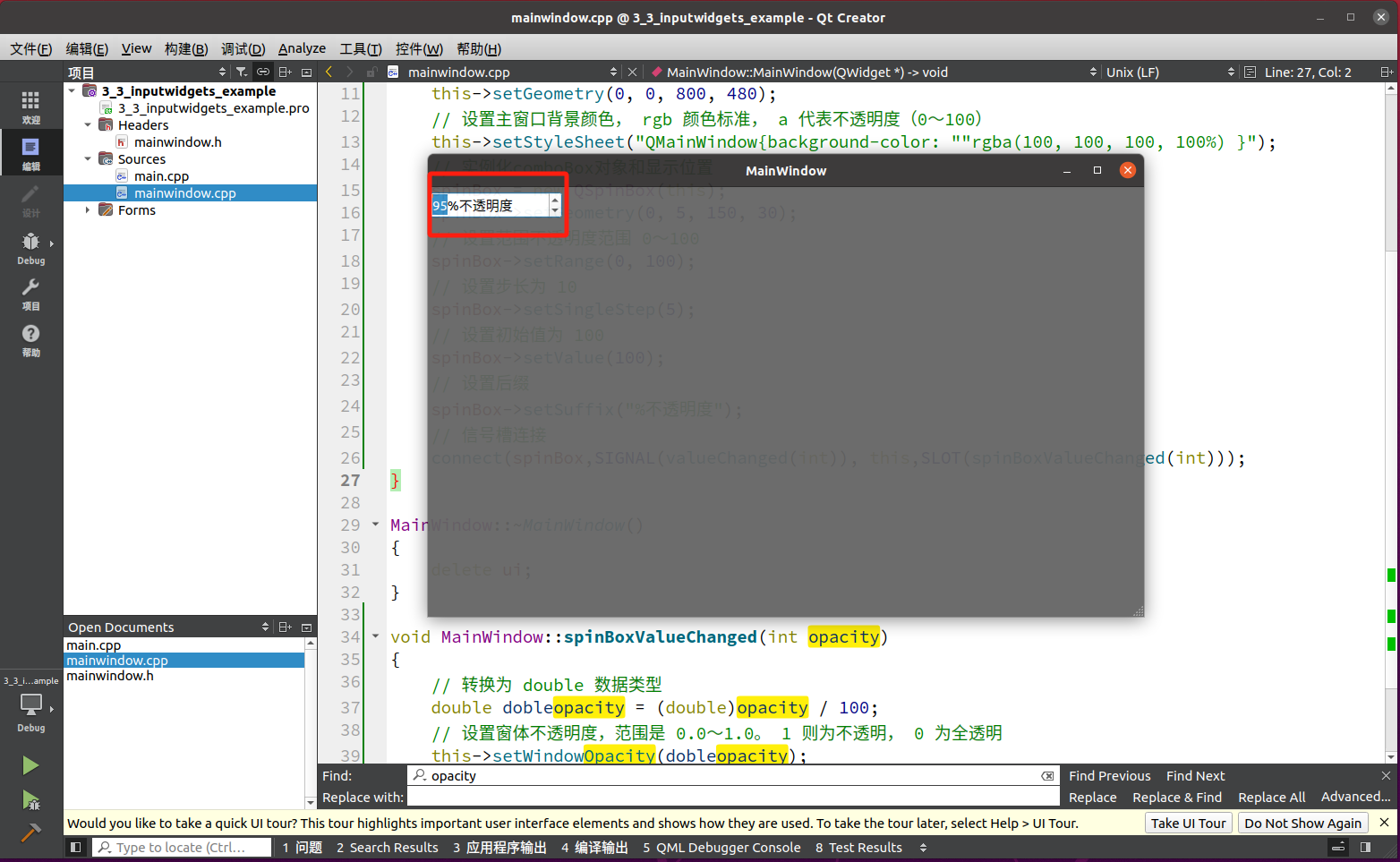Switch to Debug mode in the sidebar

click(x=30, y=247)
